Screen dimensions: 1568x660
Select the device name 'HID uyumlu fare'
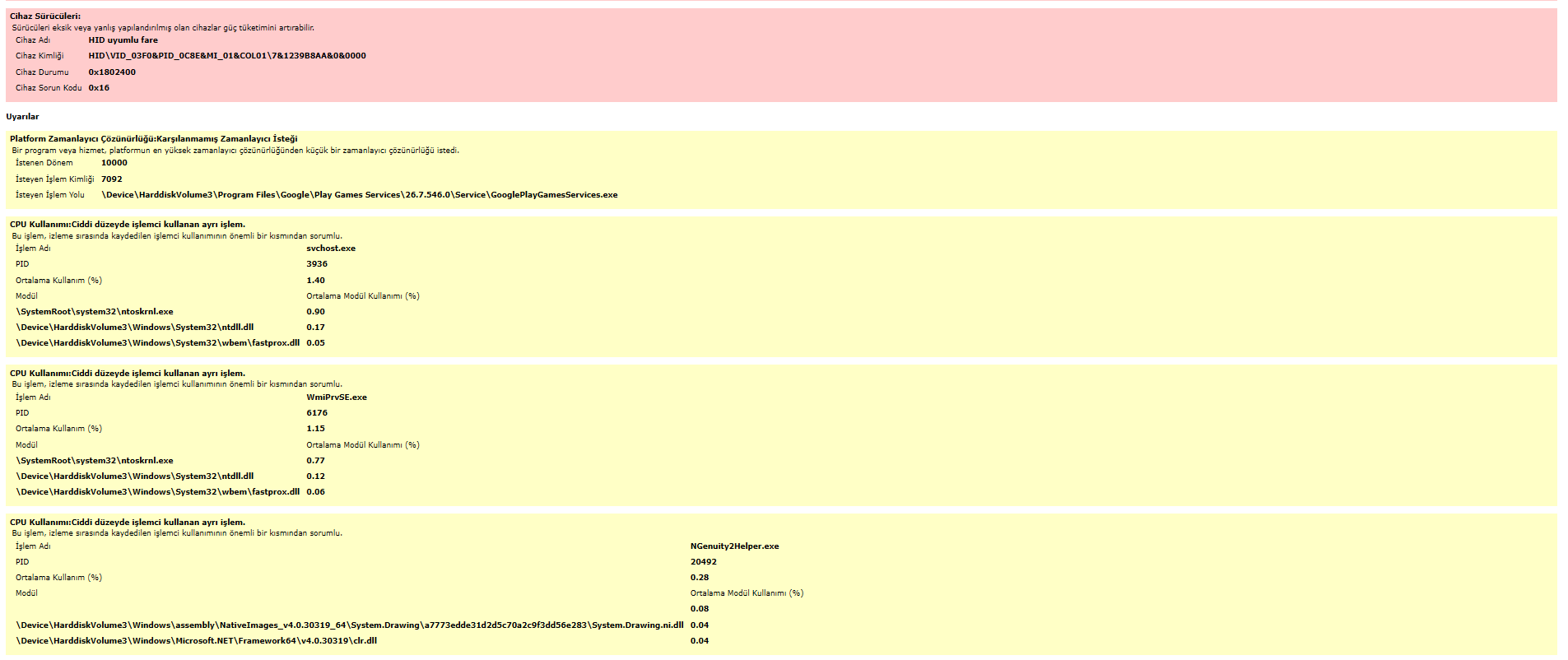[123, 40]
